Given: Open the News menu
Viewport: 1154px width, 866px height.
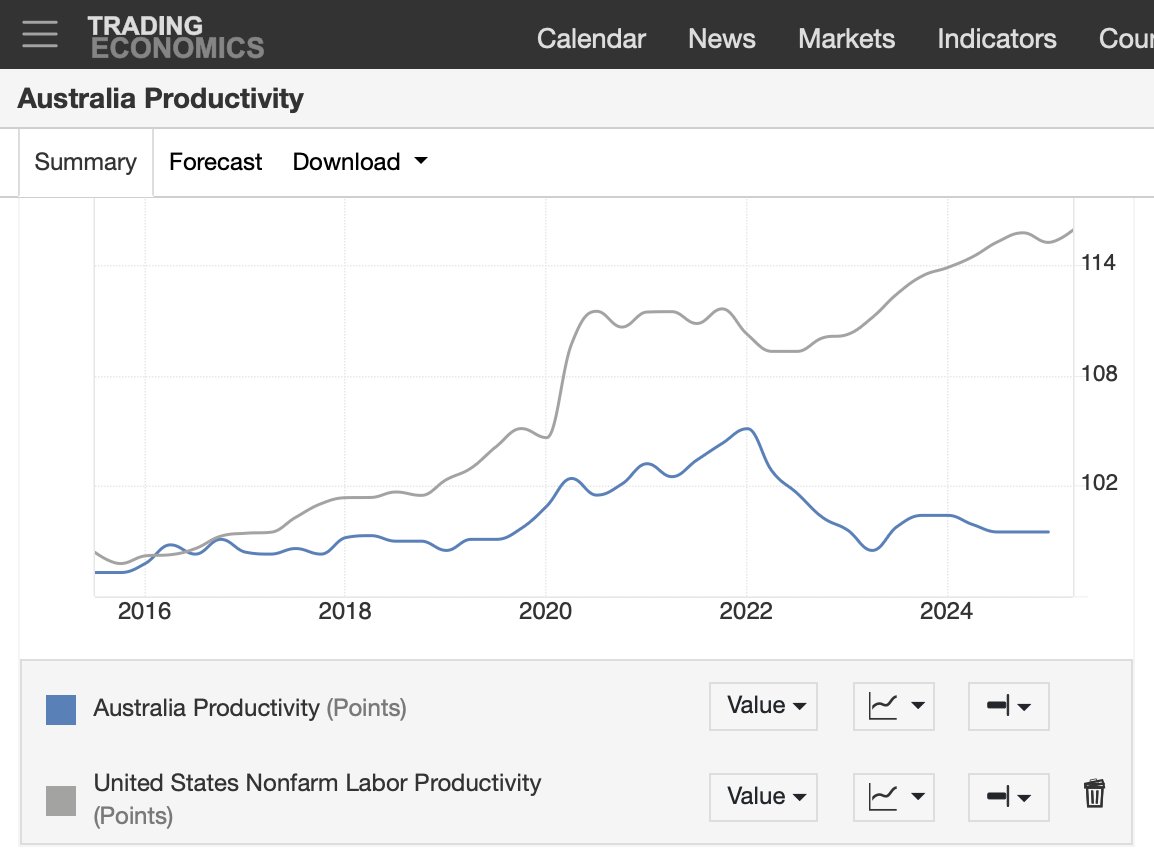Looking at the screenshot, I should [x=721, y=38].
